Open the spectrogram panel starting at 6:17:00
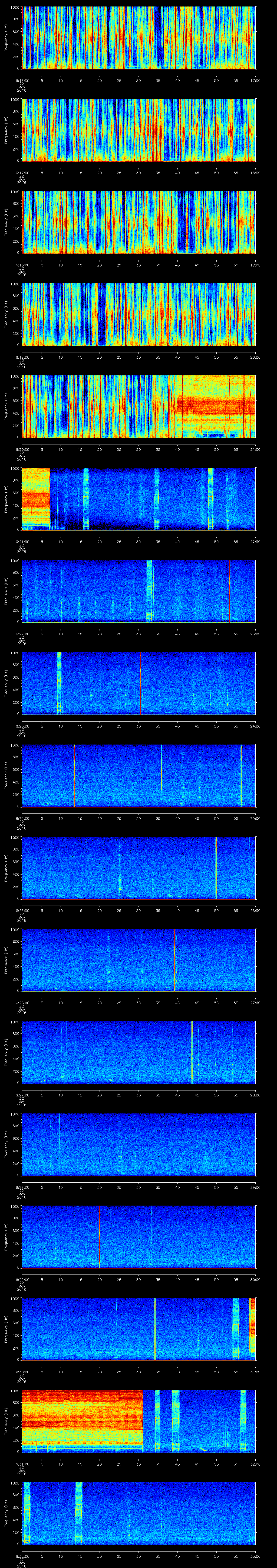The width and height of the screenshot is (277, 1568). 138,130
